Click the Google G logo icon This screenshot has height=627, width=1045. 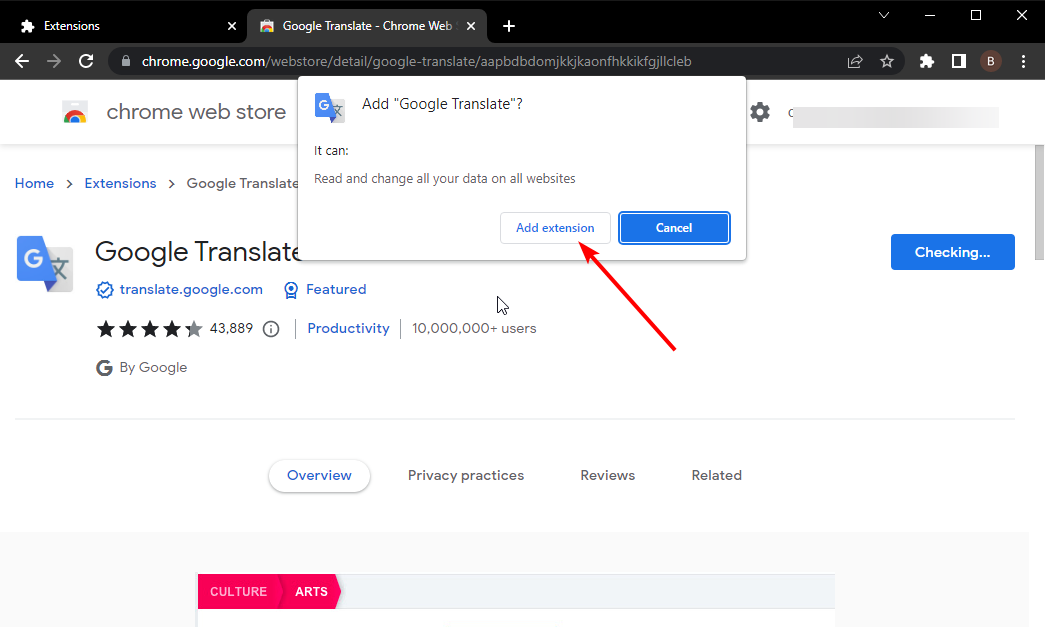pyautogui.click(x=104, y=368)
